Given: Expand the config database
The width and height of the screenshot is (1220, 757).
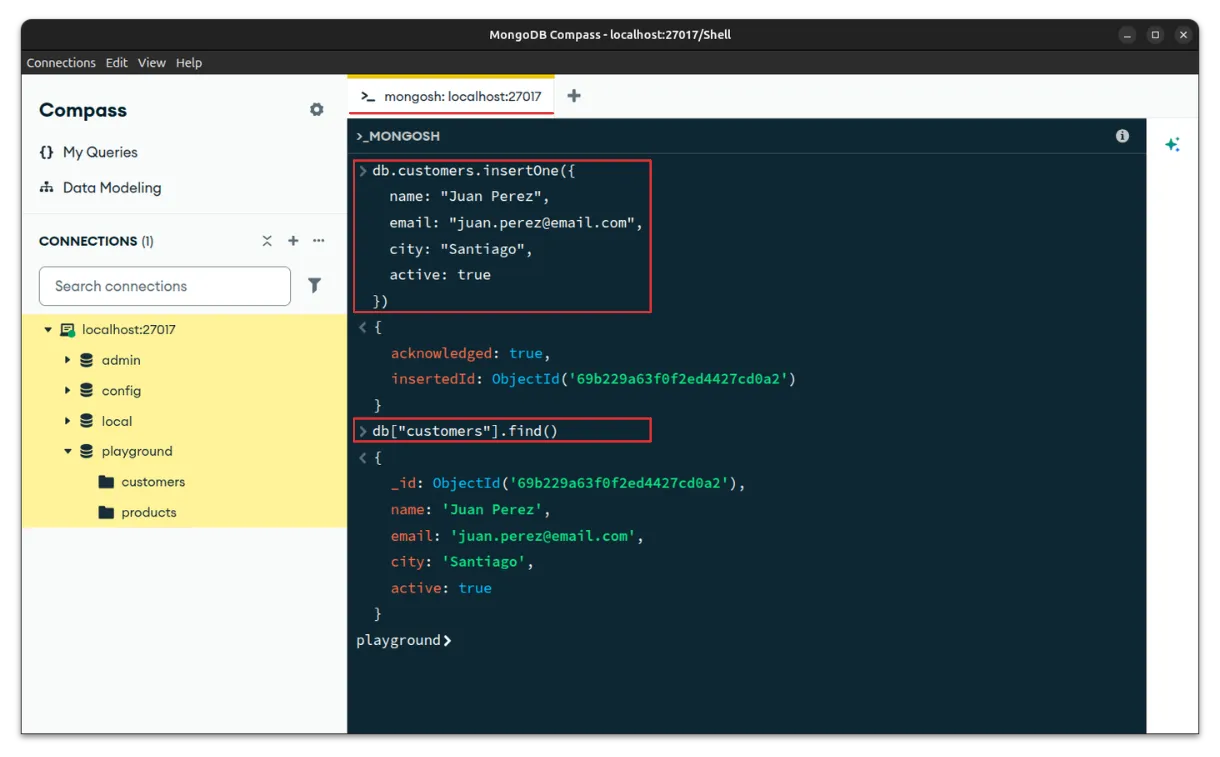Looking at the screenshot, I should pyautogui.click(x=67, y=391).
